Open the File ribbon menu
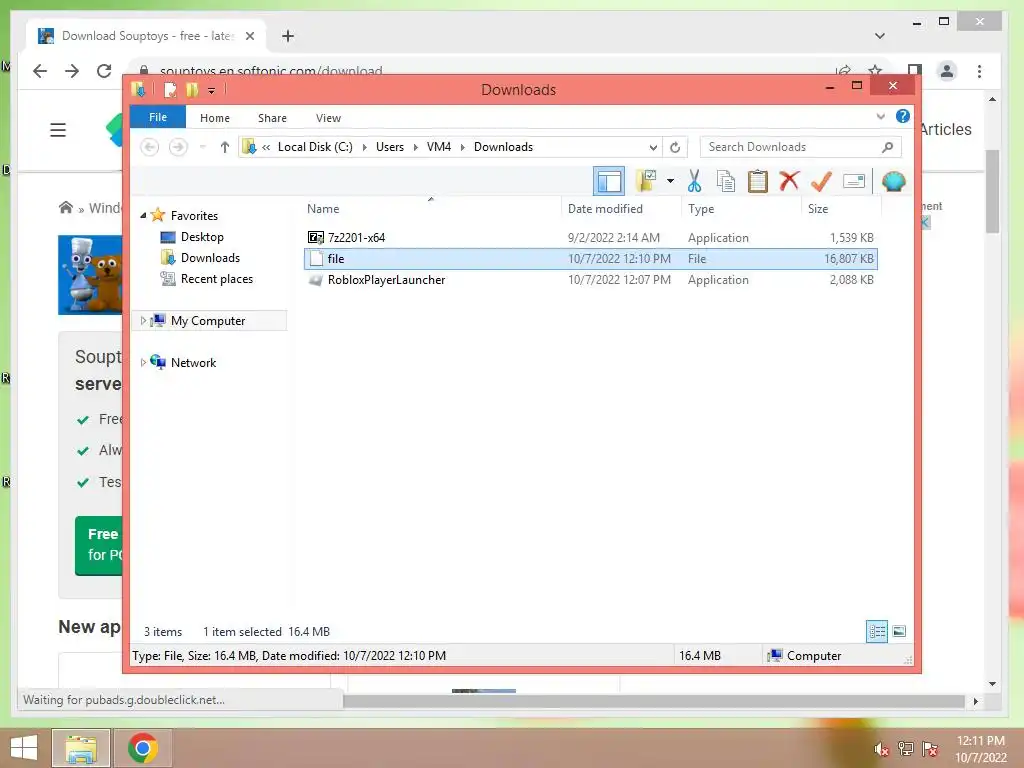This screenshot has width=1024, height=768. point(158,117)
